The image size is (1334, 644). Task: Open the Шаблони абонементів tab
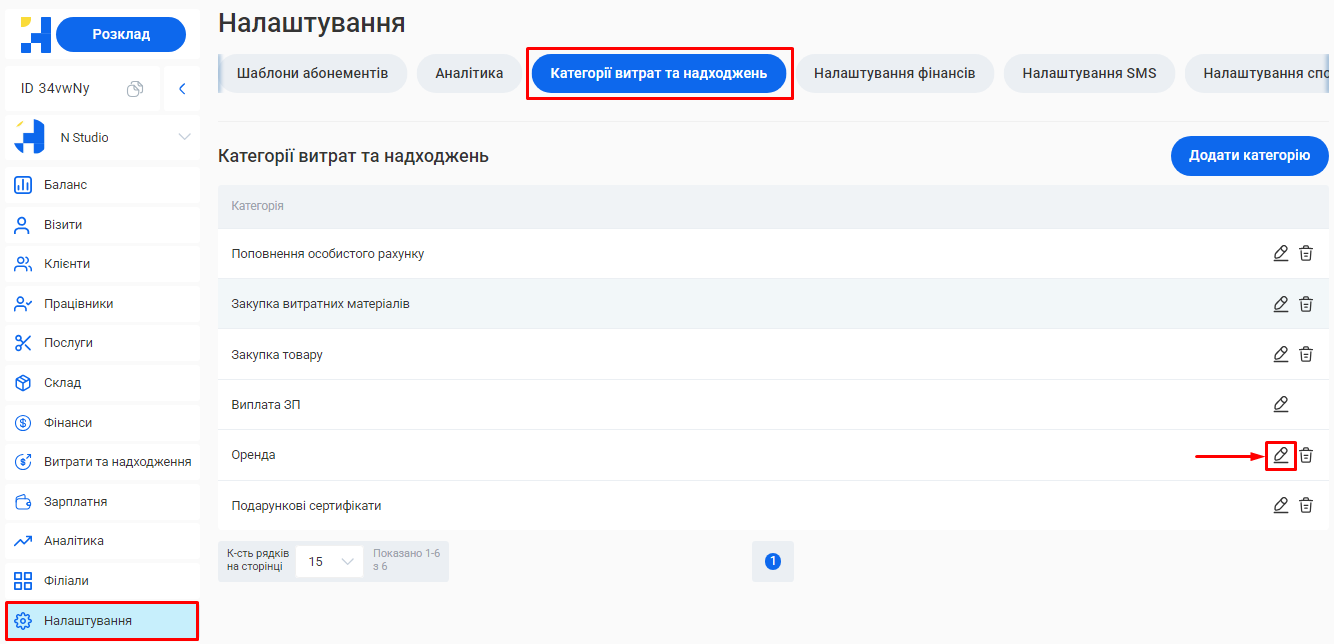(312, 73)
